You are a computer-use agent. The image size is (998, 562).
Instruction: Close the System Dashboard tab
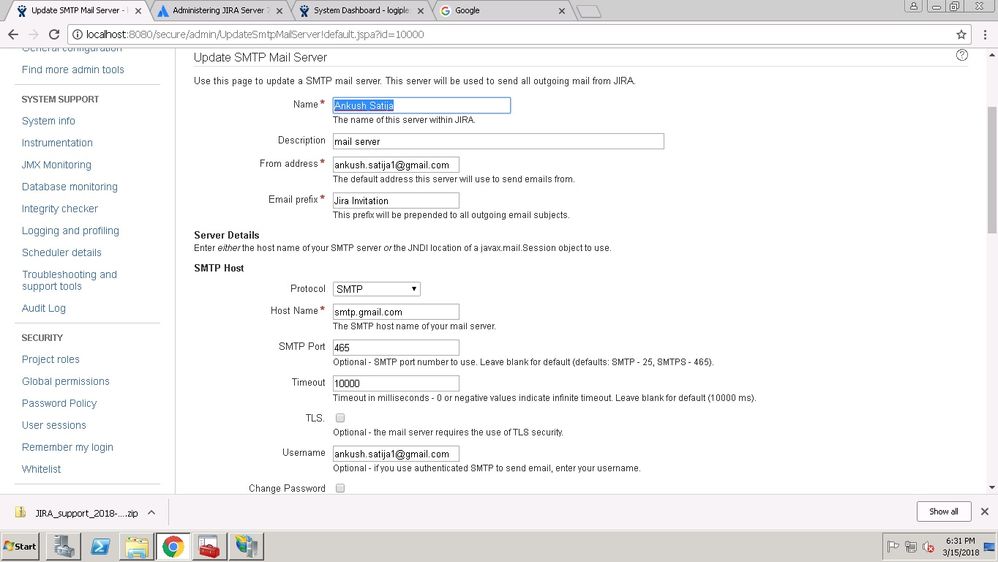[421, 11]
